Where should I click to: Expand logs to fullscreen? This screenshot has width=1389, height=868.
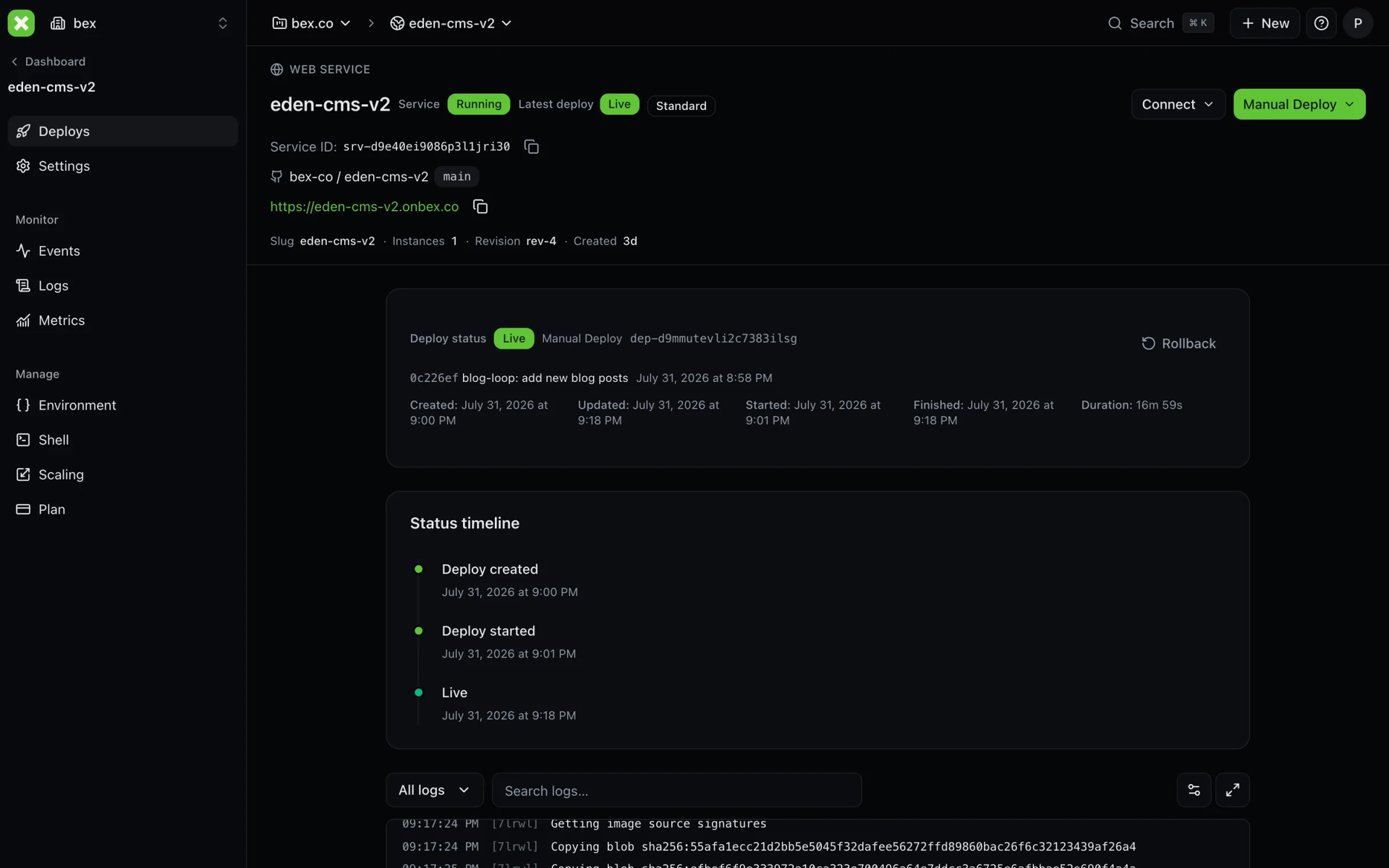coord(1232,790)
